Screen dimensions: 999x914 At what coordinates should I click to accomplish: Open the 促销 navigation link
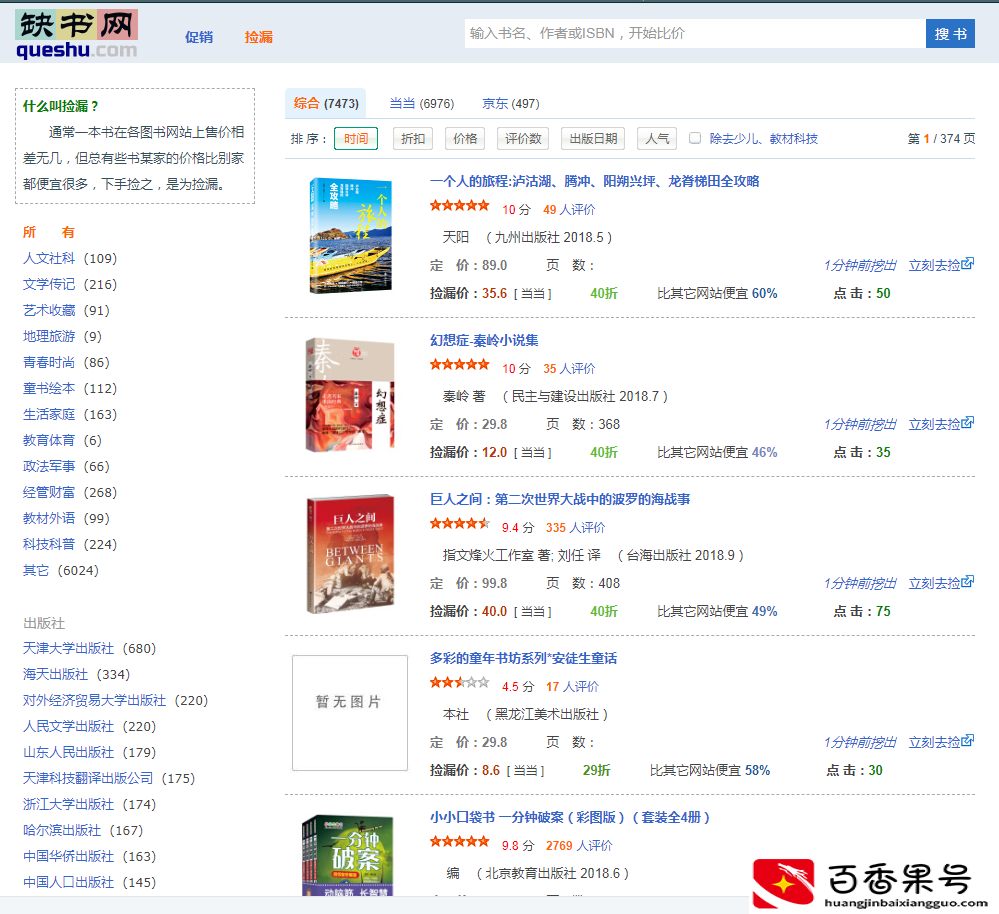(199, 37)
